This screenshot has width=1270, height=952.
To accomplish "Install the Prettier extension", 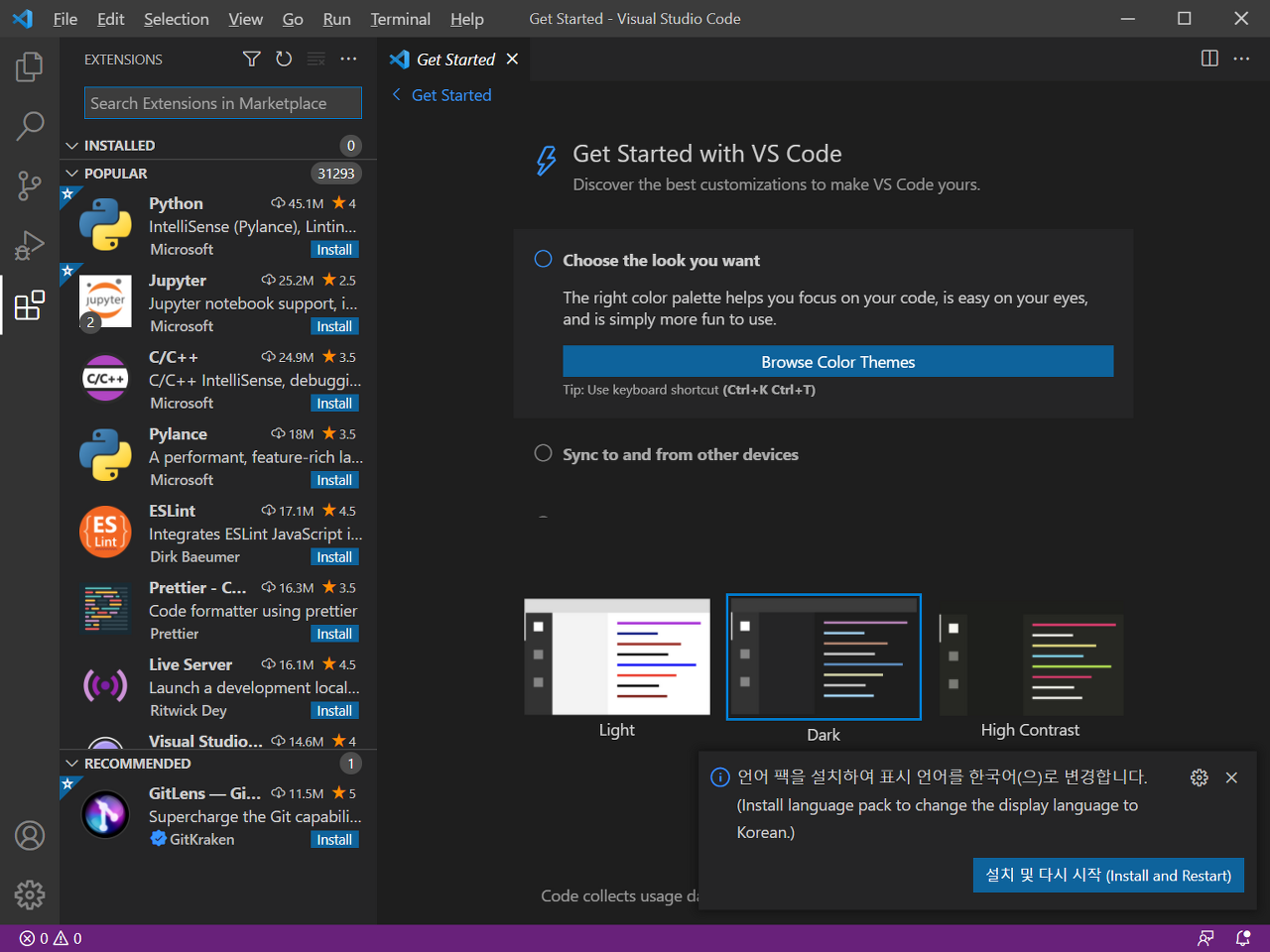I will (334, 634).
